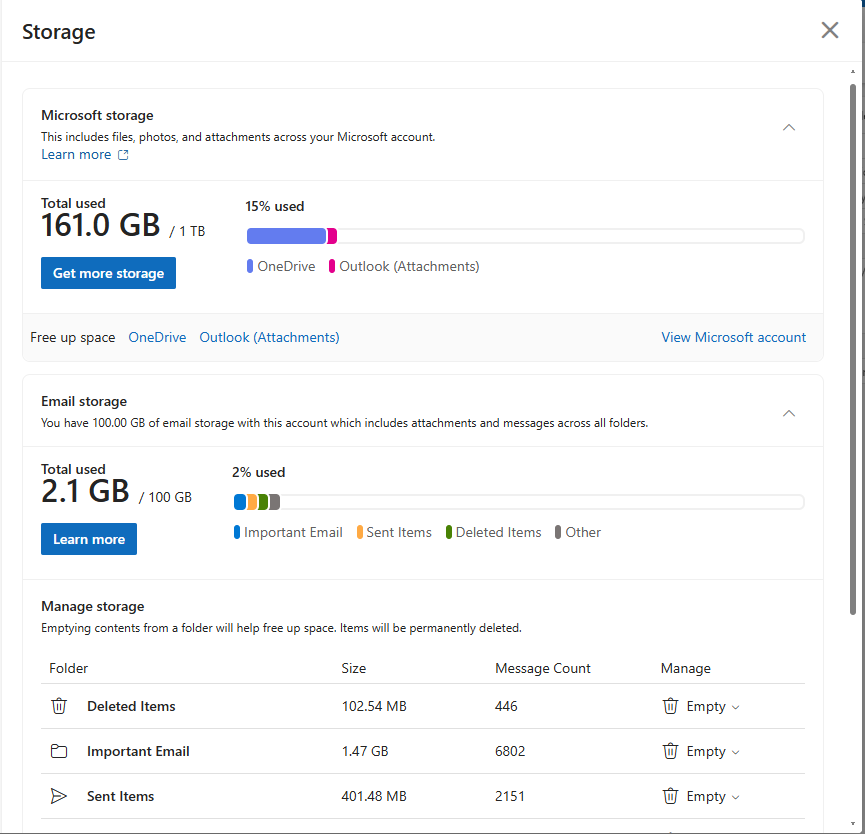This screenshot has height=834, width=865.
Task: Click the vertical scrollbar thumb
Action: (853, 349)
